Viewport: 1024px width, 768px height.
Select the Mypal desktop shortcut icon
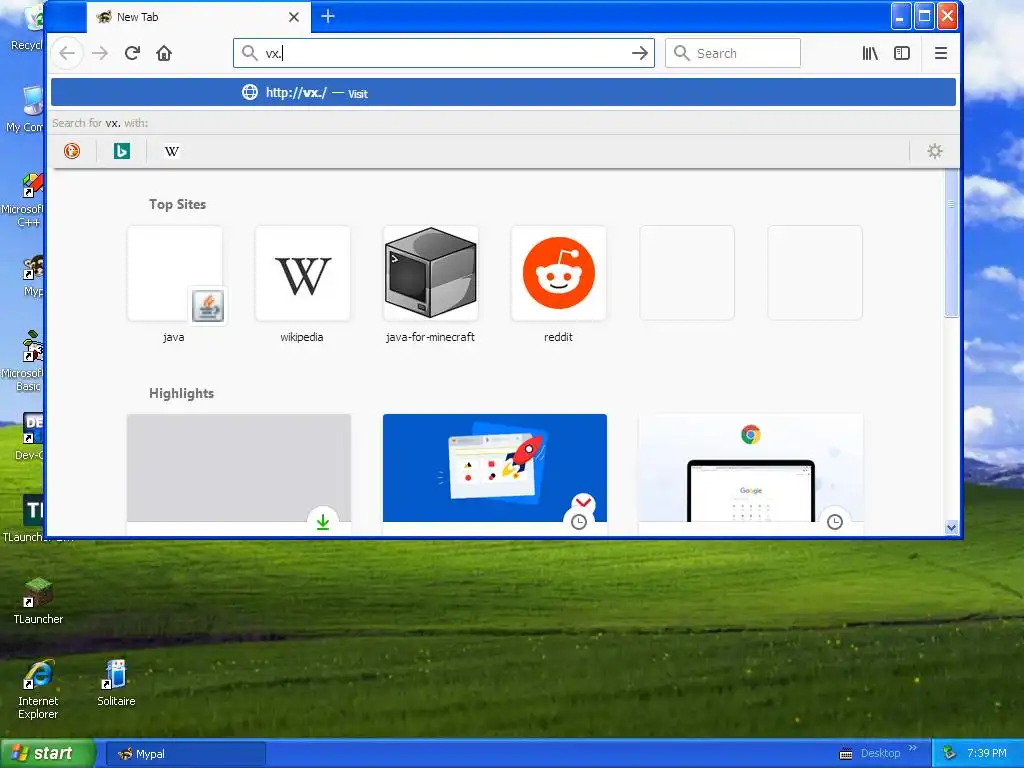tap(31, 276)
